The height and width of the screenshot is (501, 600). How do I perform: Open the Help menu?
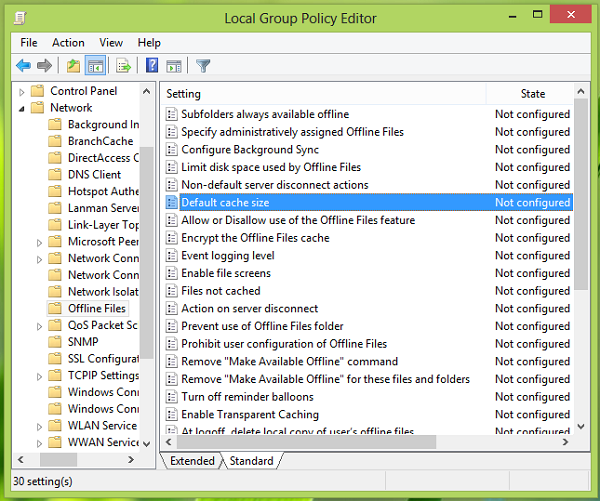click(149, 42)
